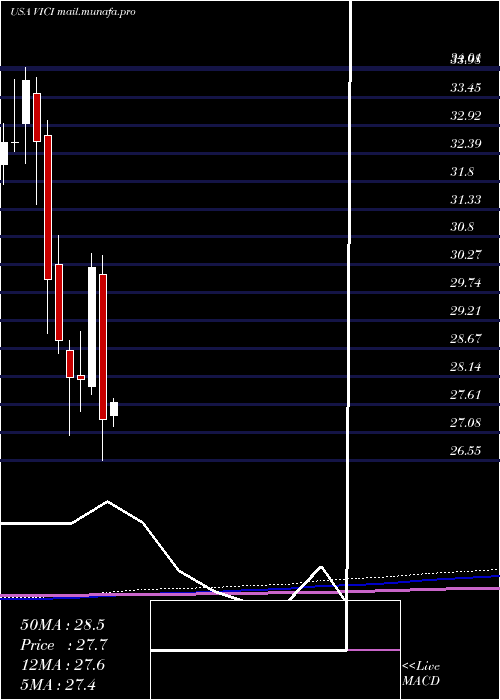500x700 pixels.
Task: Select the 31.8 price axis label
Action: [462, 172]
